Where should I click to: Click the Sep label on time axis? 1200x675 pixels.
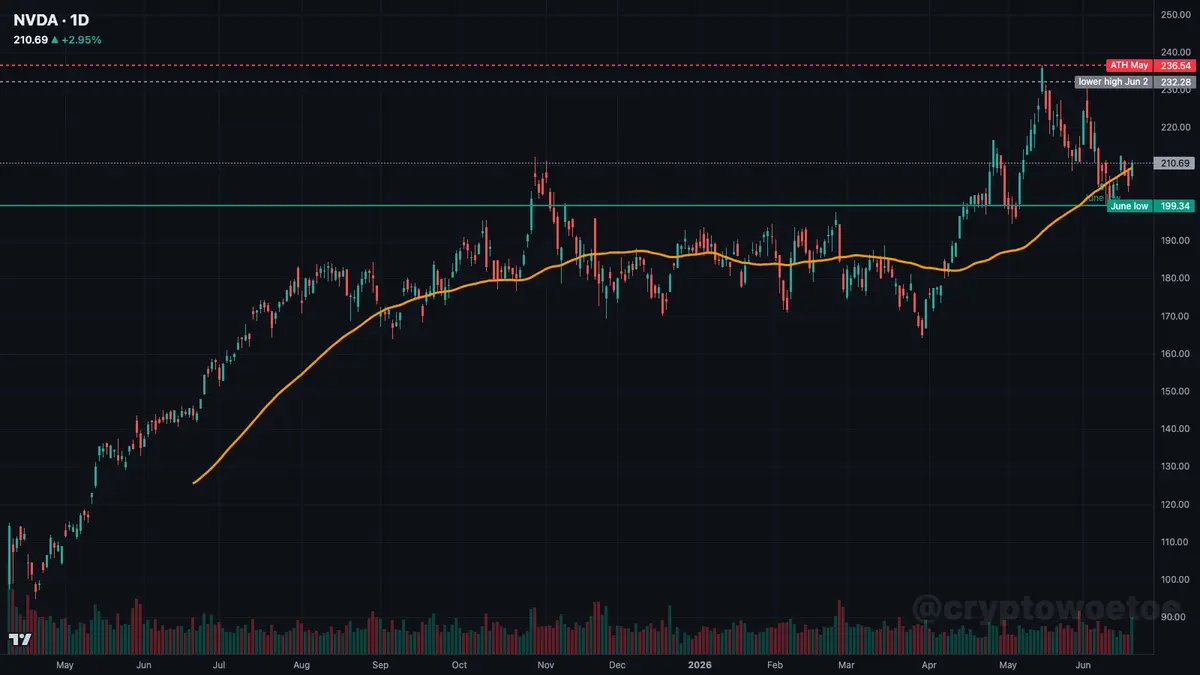(x=380, y=664)
